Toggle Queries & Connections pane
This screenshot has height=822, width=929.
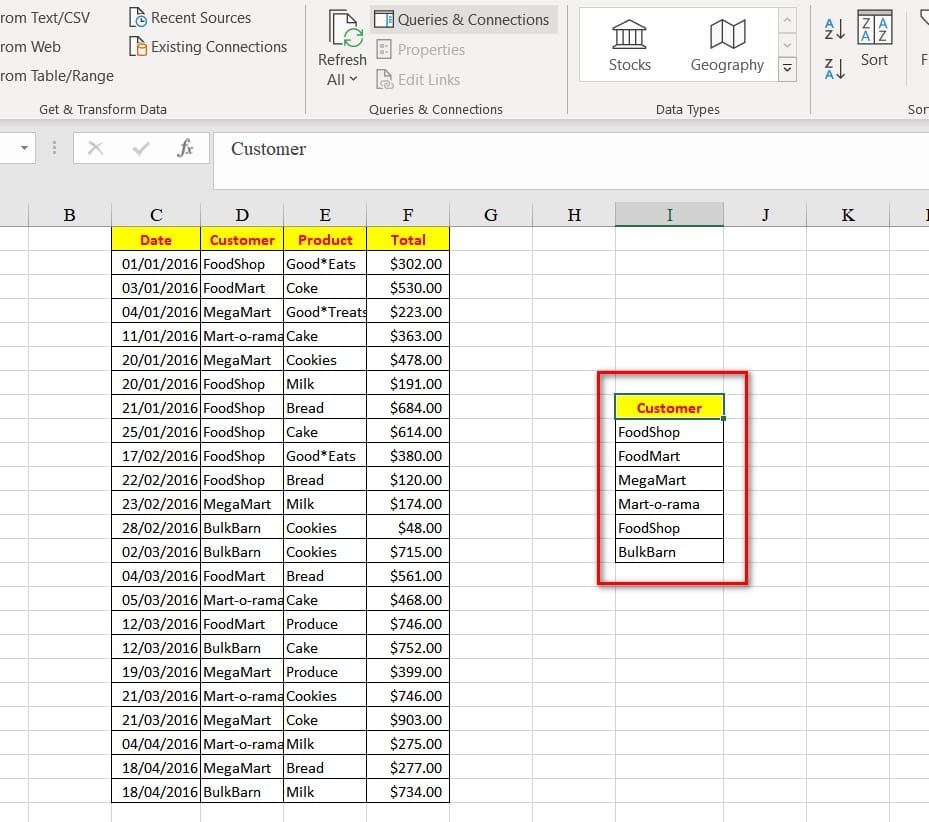[x=463, y=20]
